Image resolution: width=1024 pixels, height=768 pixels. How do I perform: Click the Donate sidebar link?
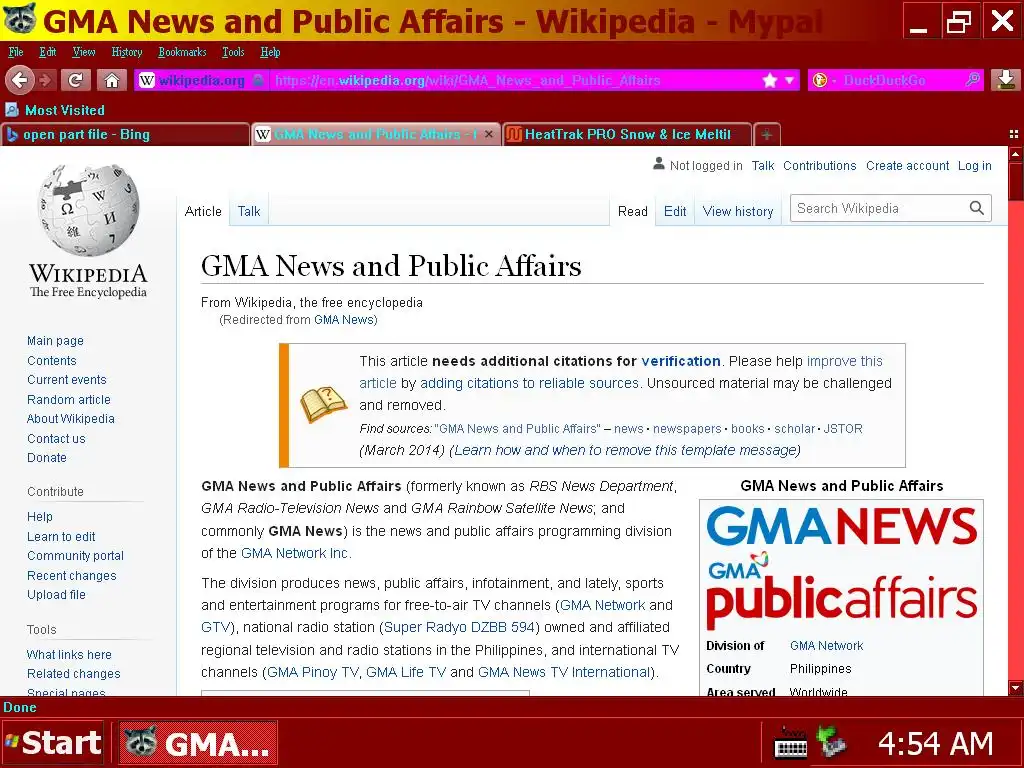point(47,458)
